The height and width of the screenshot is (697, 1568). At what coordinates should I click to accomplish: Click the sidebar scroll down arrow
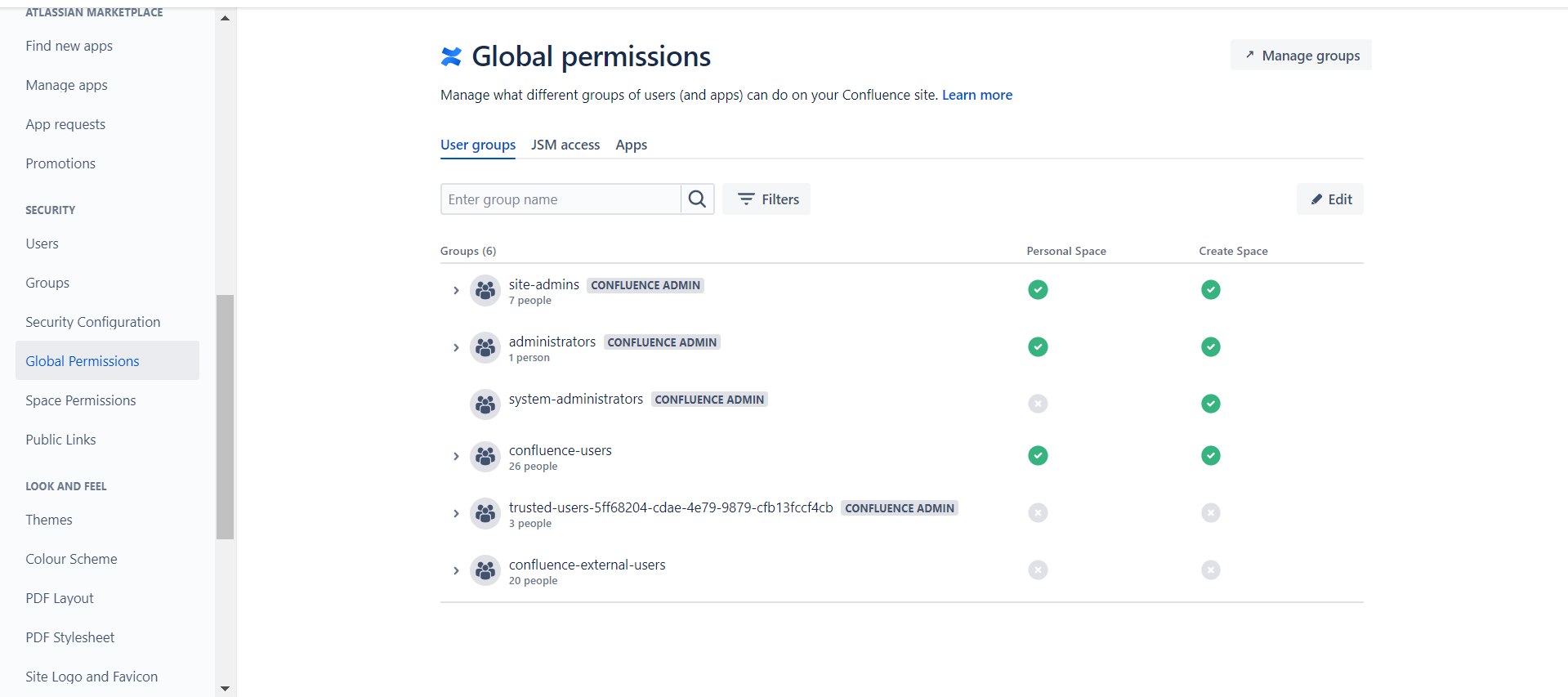(x=225, y=689)
